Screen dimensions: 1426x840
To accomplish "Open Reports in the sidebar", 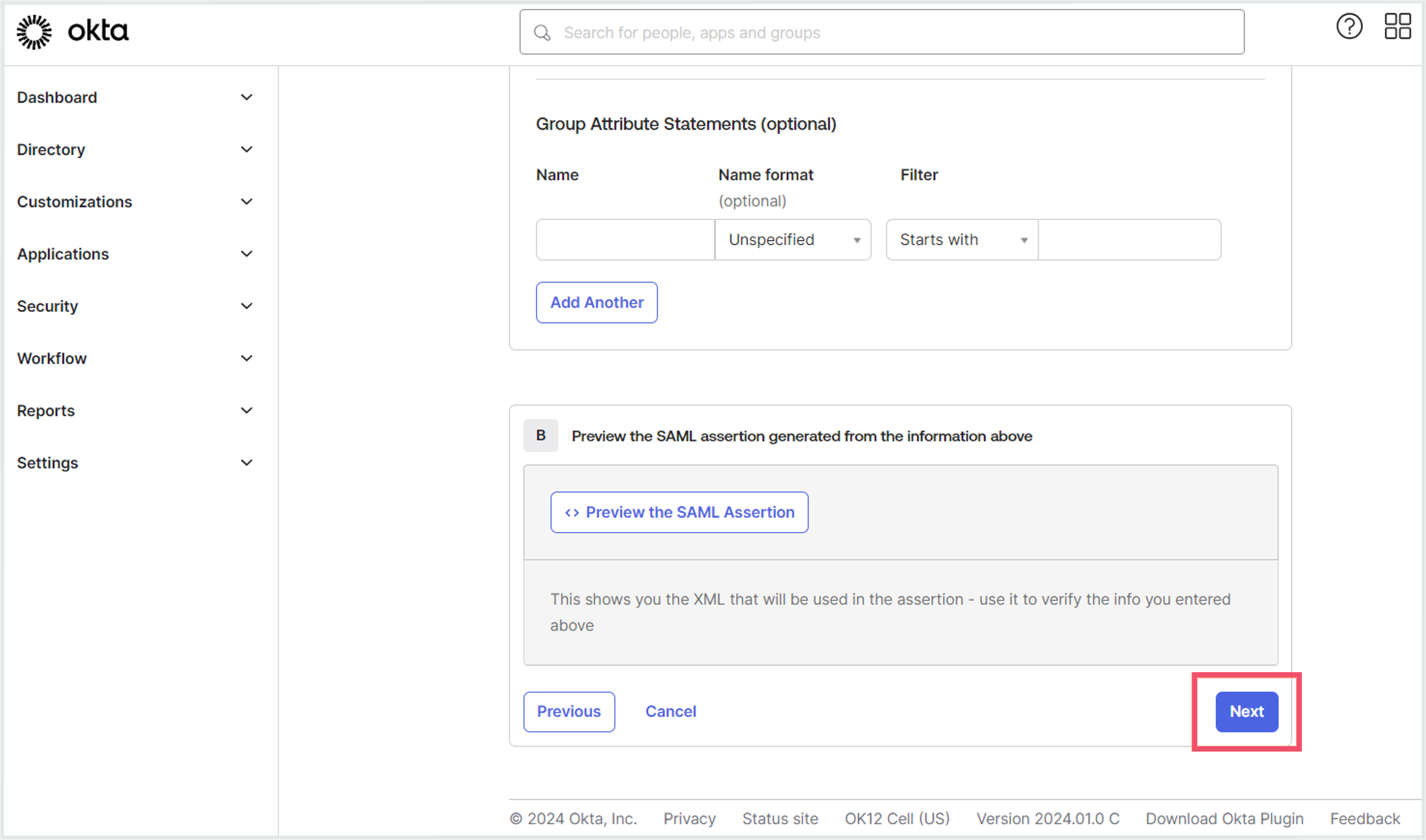I will (x=135, y=410).
